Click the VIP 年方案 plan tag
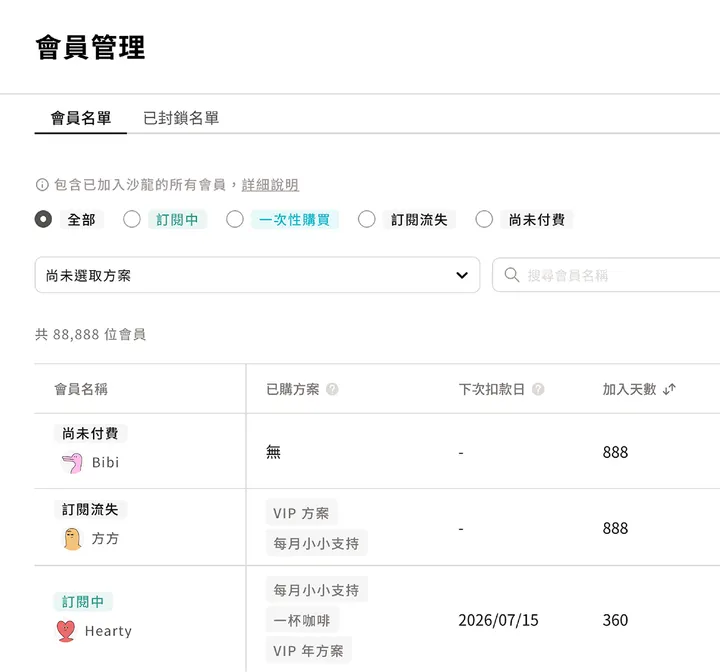Image resolution: width=720 pixels, height=672 pixels. click(308, 650)
